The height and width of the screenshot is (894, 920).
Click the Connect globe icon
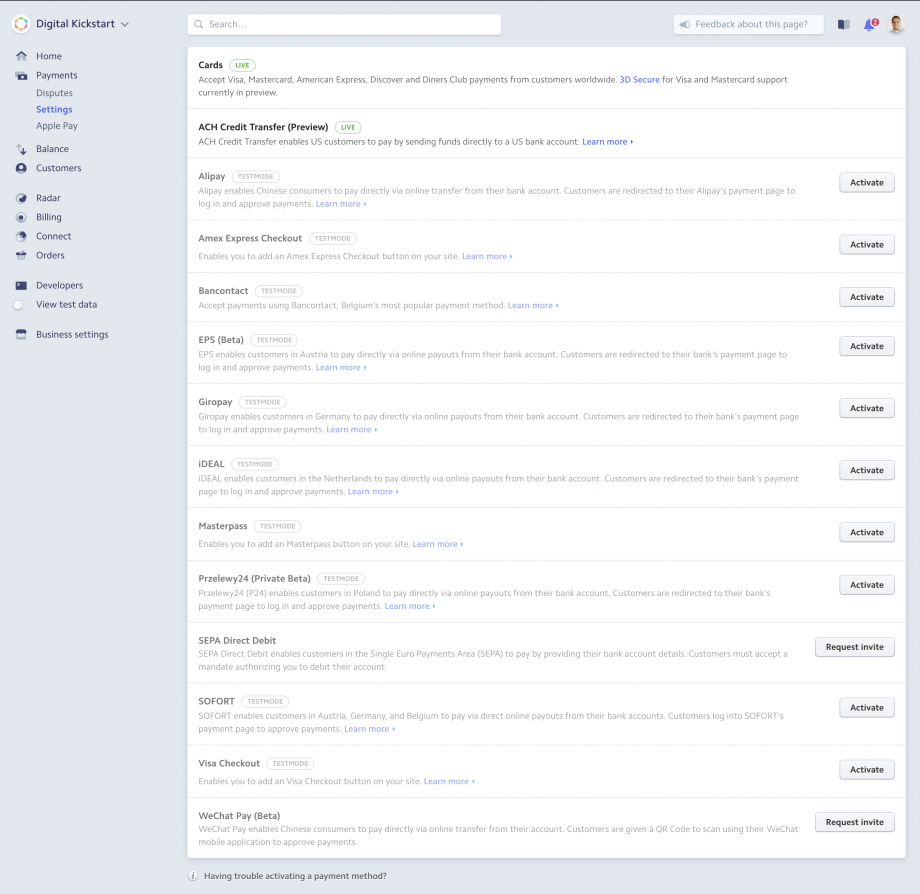[21, 236]
